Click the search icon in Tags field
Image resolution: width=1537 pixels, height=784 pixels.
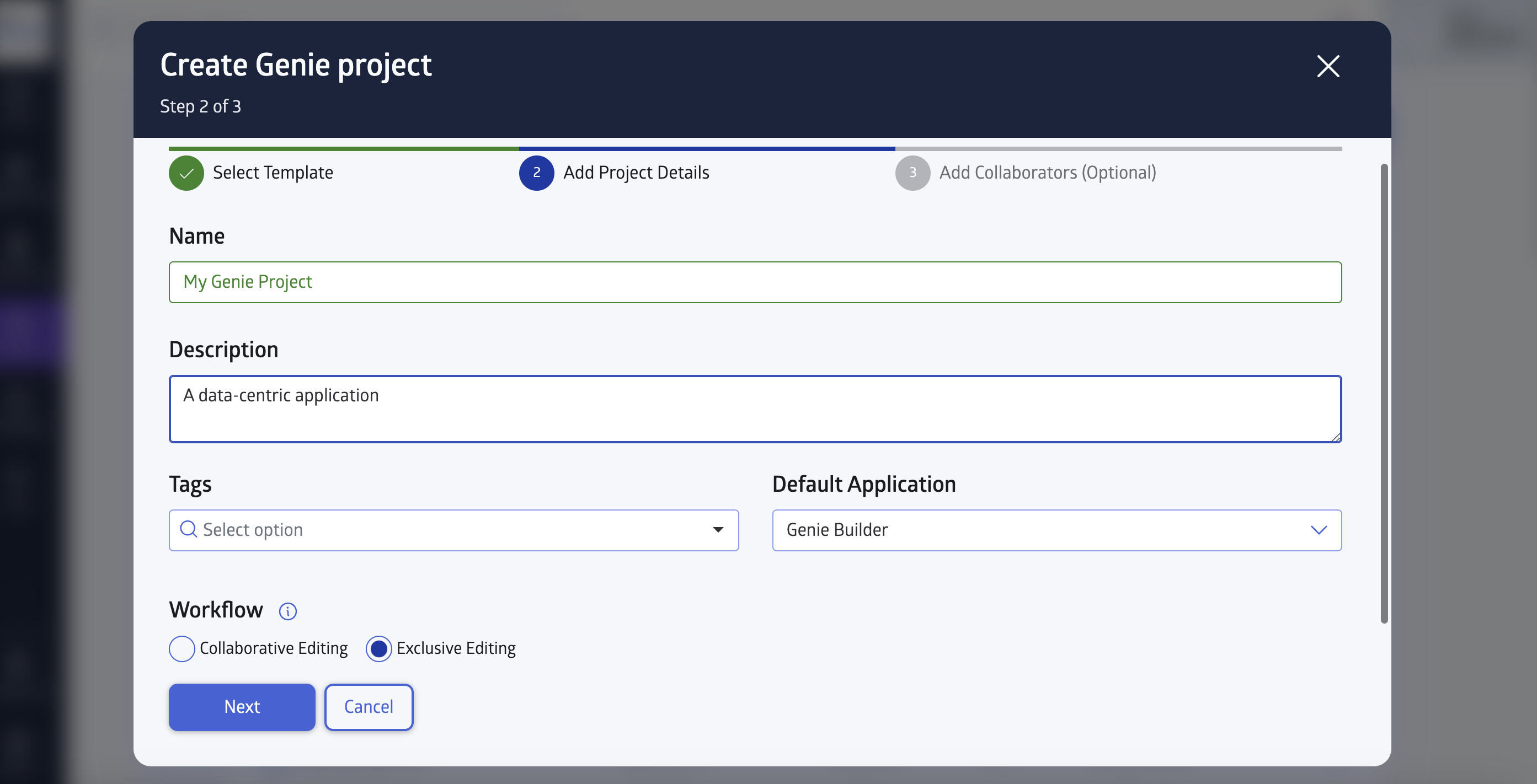pos(189,529)
